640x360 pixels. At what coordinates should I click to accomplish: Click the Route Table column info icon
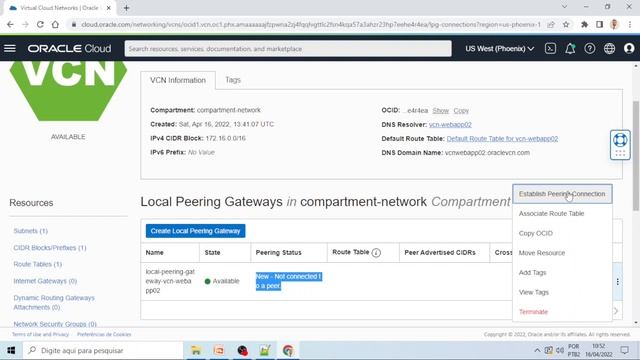(376, 253)
